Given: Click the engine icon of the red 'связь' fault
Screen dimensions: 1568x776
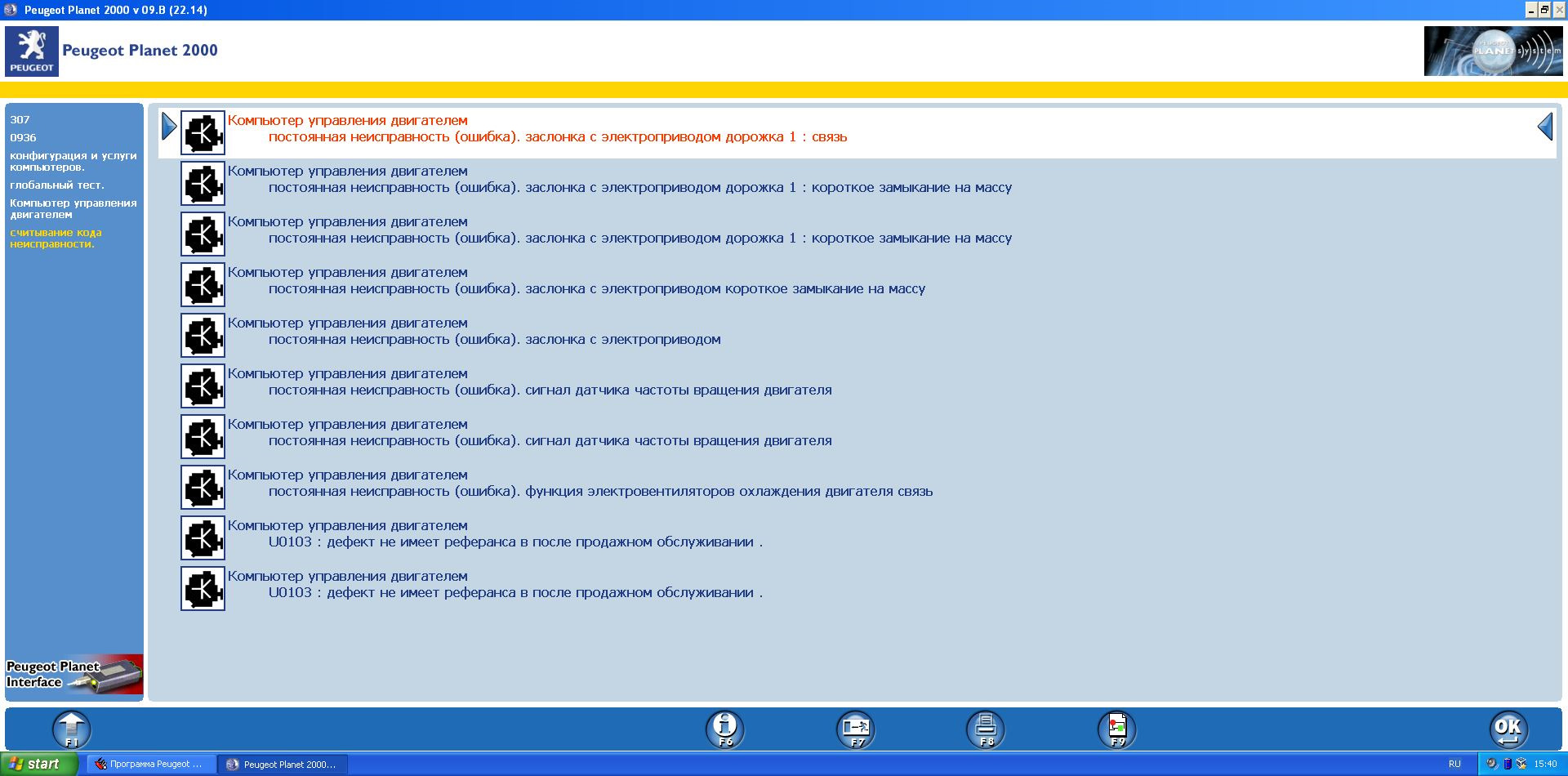Looking at the screenshot, I should coord(203,132).
